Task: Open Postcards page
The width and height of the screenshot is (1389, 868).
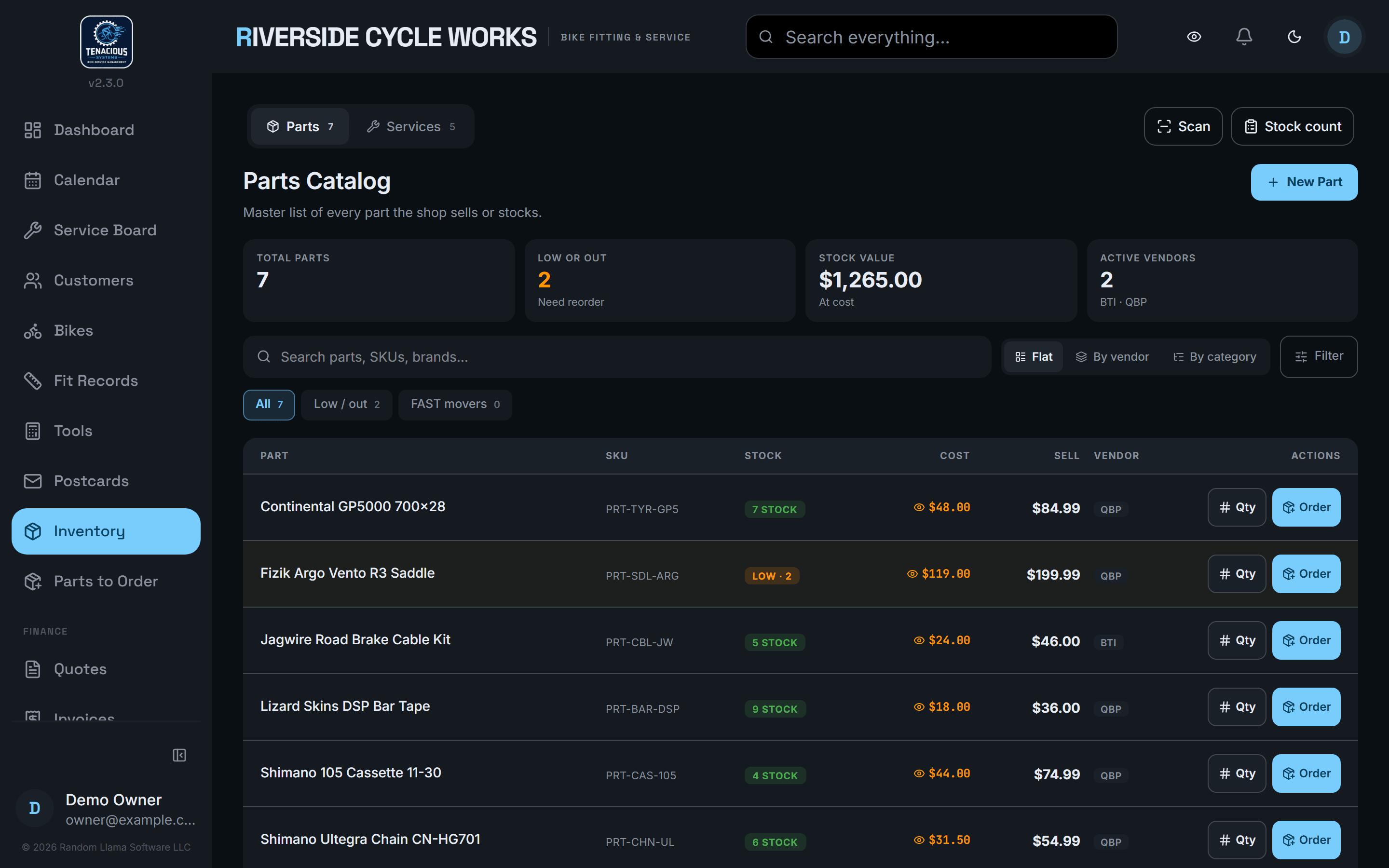Action: point(106,481)
